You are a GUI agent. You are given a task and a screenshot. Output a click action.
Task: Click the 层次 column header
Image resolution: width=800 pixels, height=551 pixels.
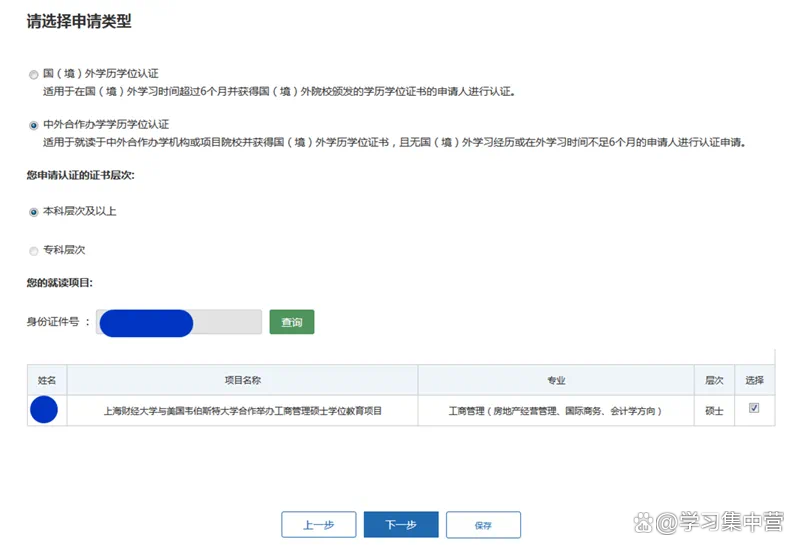point(714,380)
